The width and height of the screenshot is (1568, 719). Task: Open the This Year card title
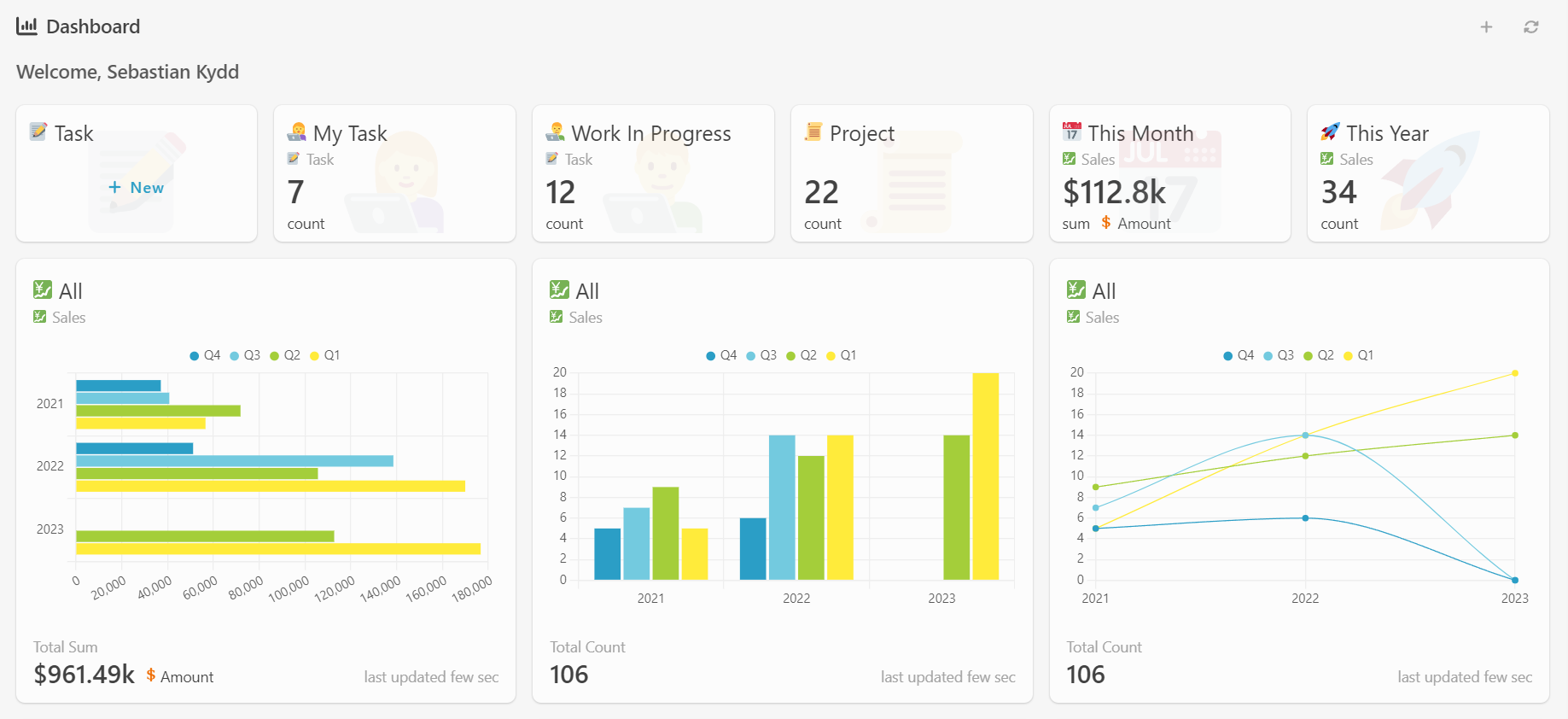1387,133
